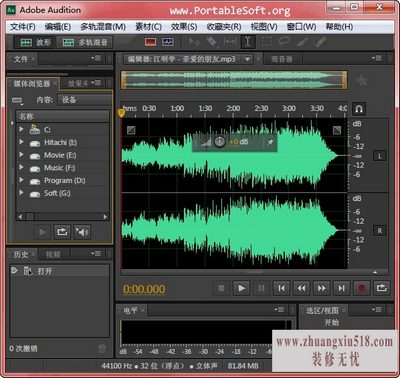Click media browser preview play button
400x378 pixels.
tap(42, 232)
